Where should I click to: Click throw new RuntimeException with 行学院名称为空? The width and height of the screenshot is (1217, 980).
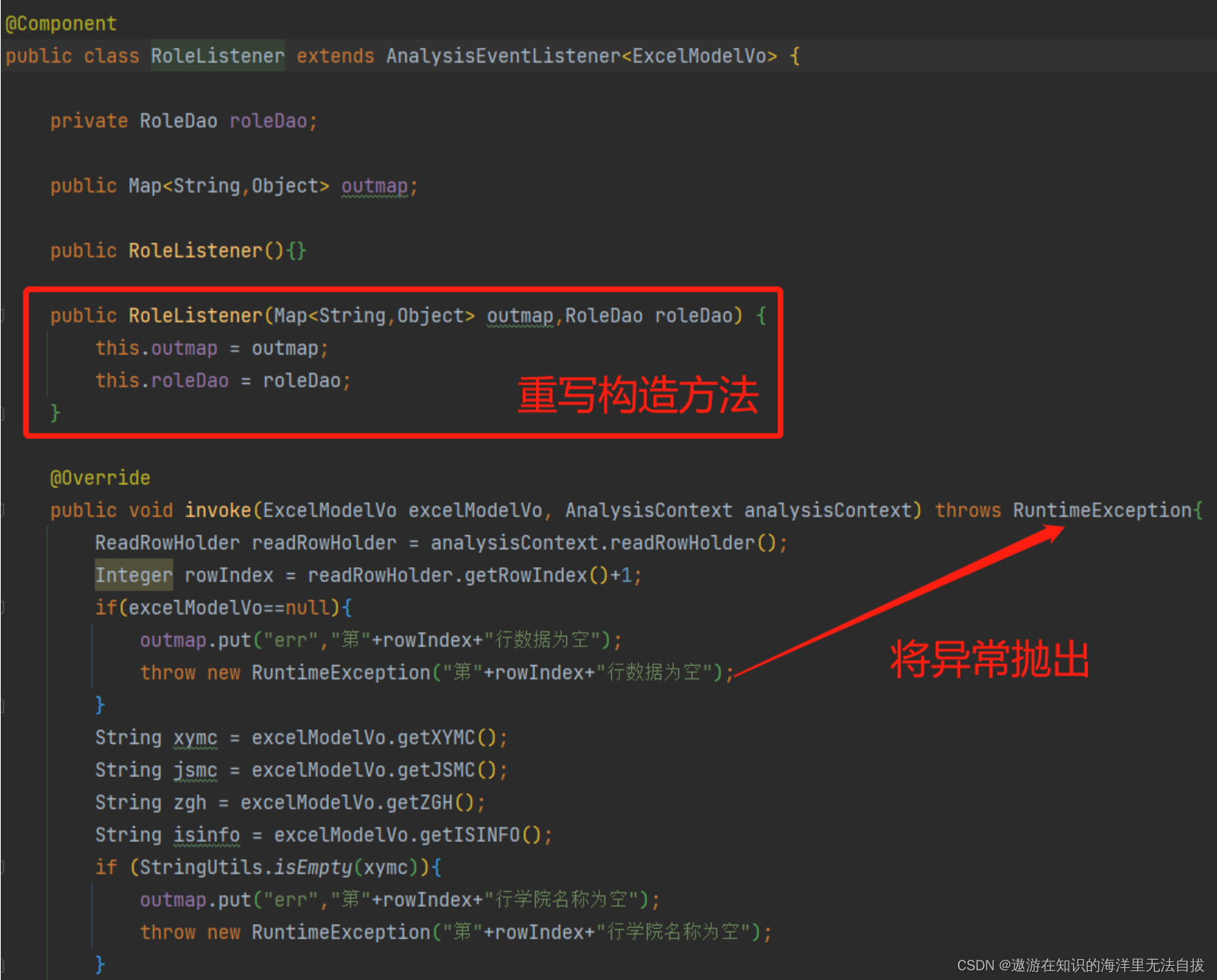(x=456, y=932)
